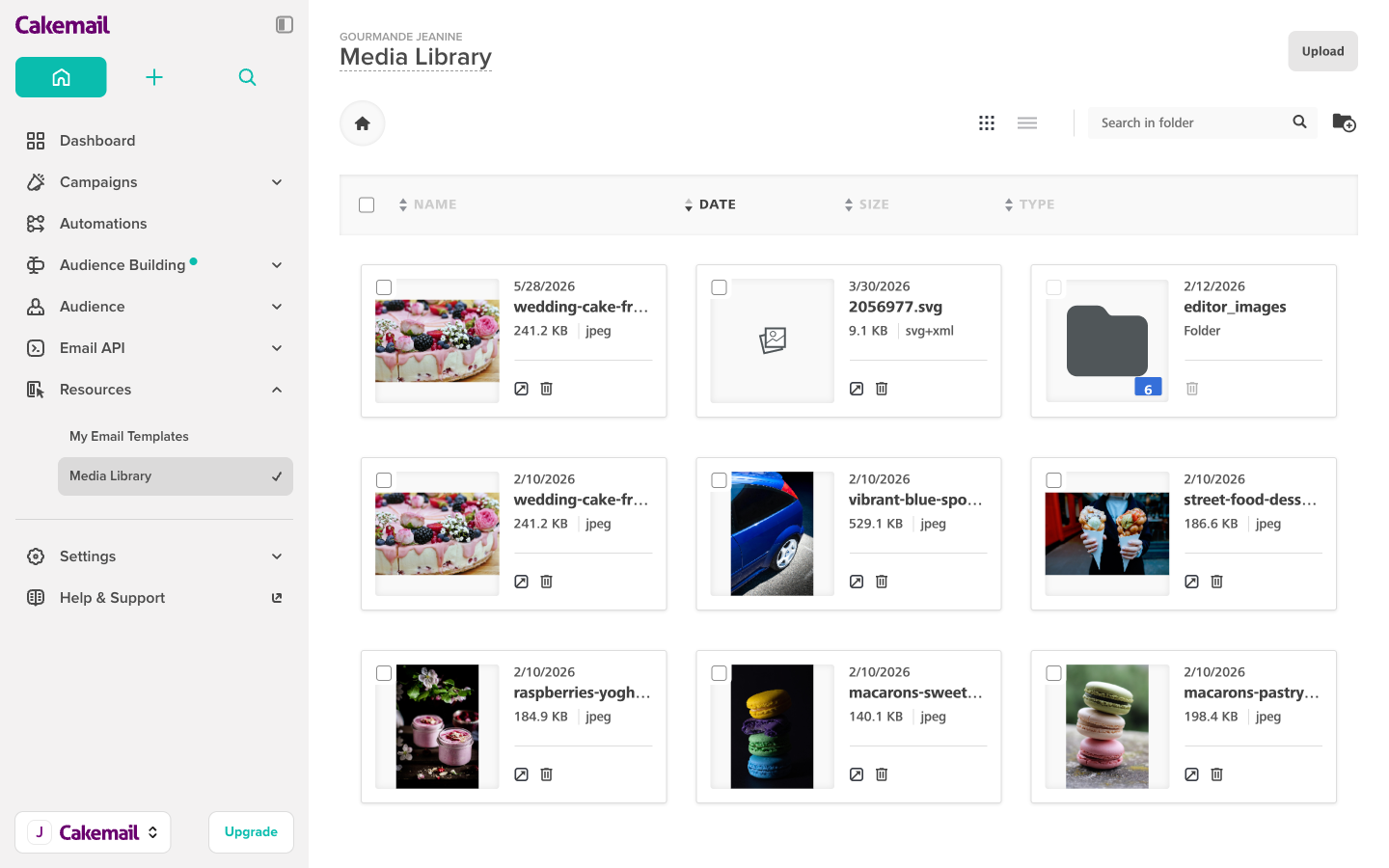Select the 5/28/2026 wedding-cake checkbox
The width and height of the screenshot is (1389, 868).
point(384,287)
